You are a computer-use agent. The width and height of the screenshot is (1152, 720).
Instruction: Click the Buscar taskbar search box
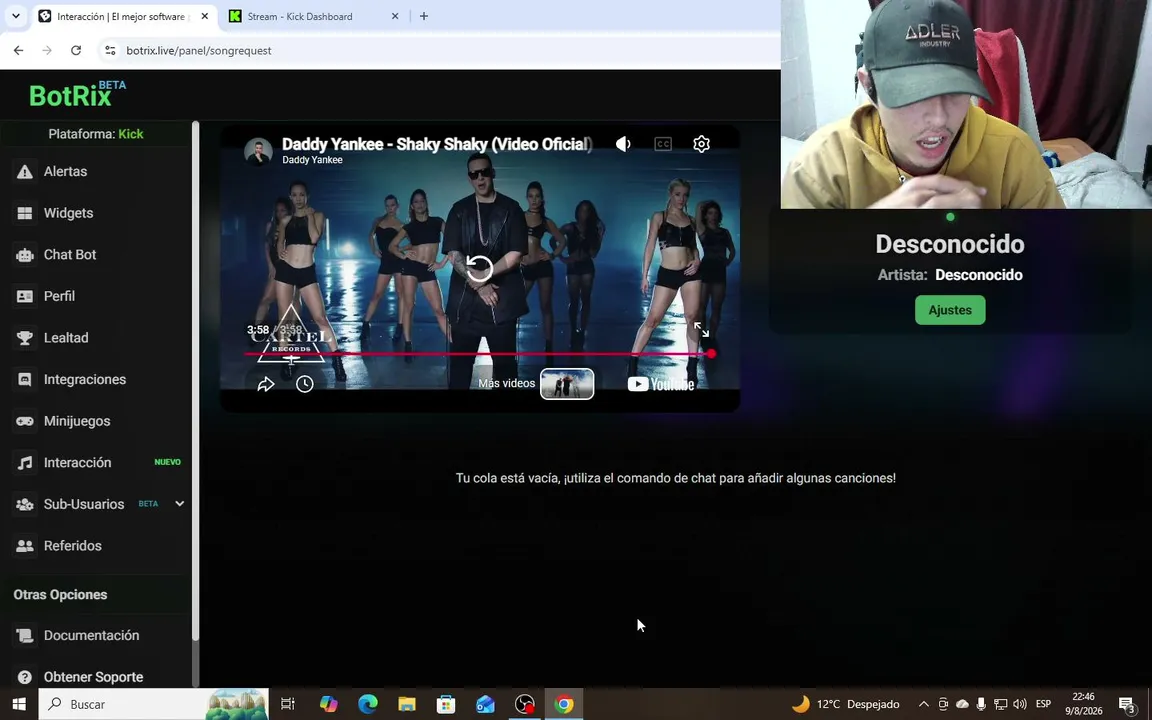153,705
